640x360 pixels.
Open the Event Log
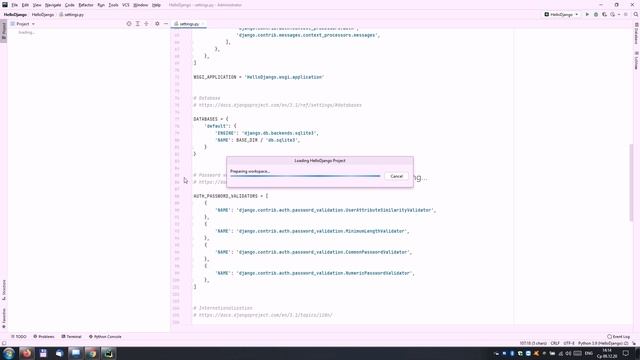(618, 337)
